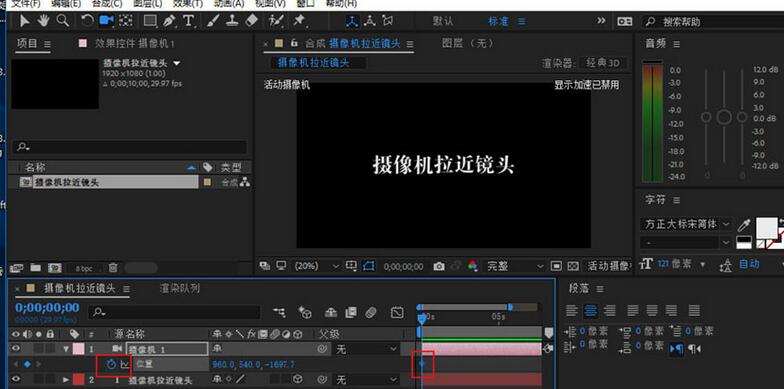Select the Hand tool
This screenshot has height=389, width=784.
pyautogui.click(x=44, y=20)
